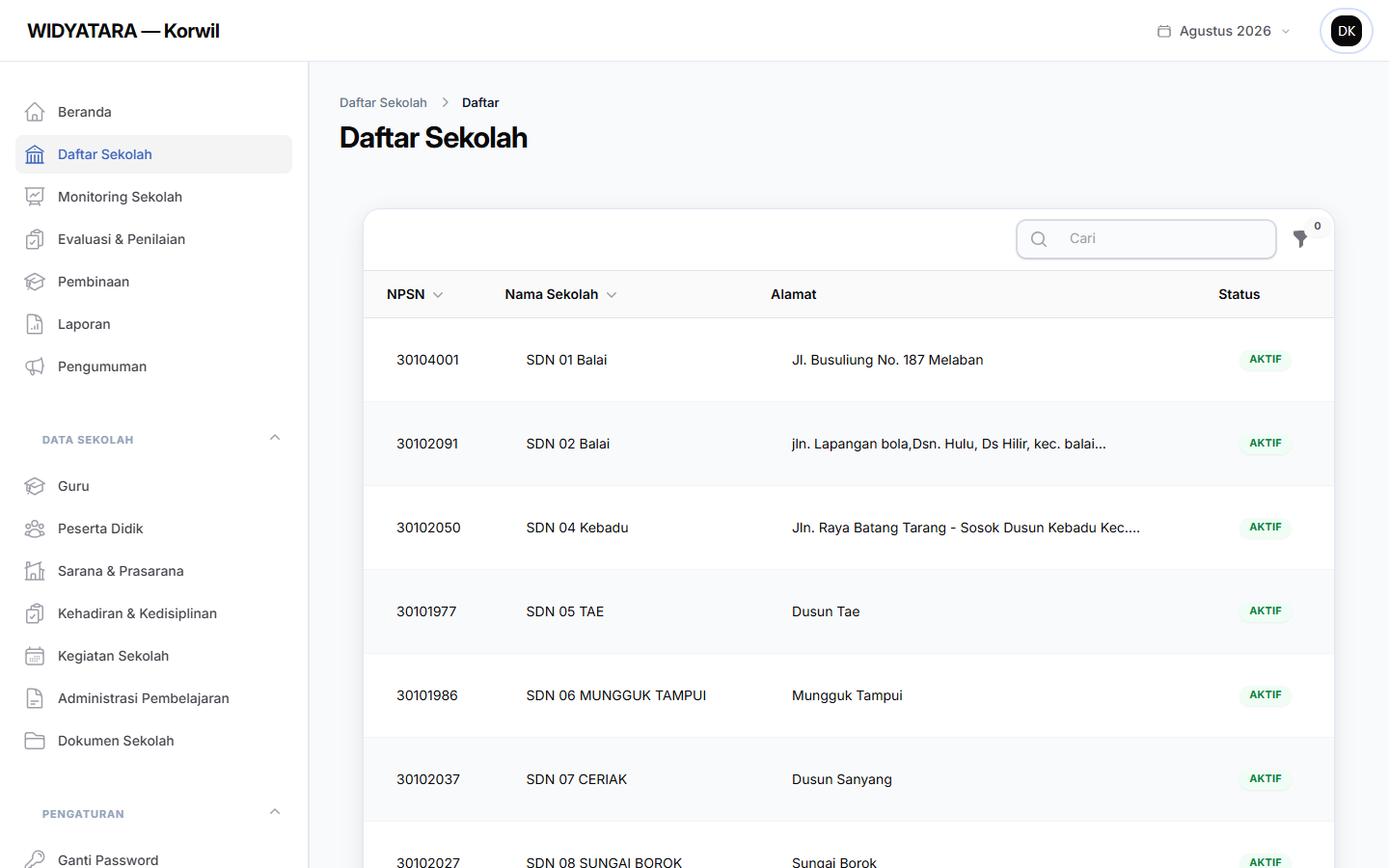Screen dimensions: 1389x868
Task: Click AKTIF status badge for SDN 06 MUNGGUK TAMPUI
Action: pos(1266,694)
